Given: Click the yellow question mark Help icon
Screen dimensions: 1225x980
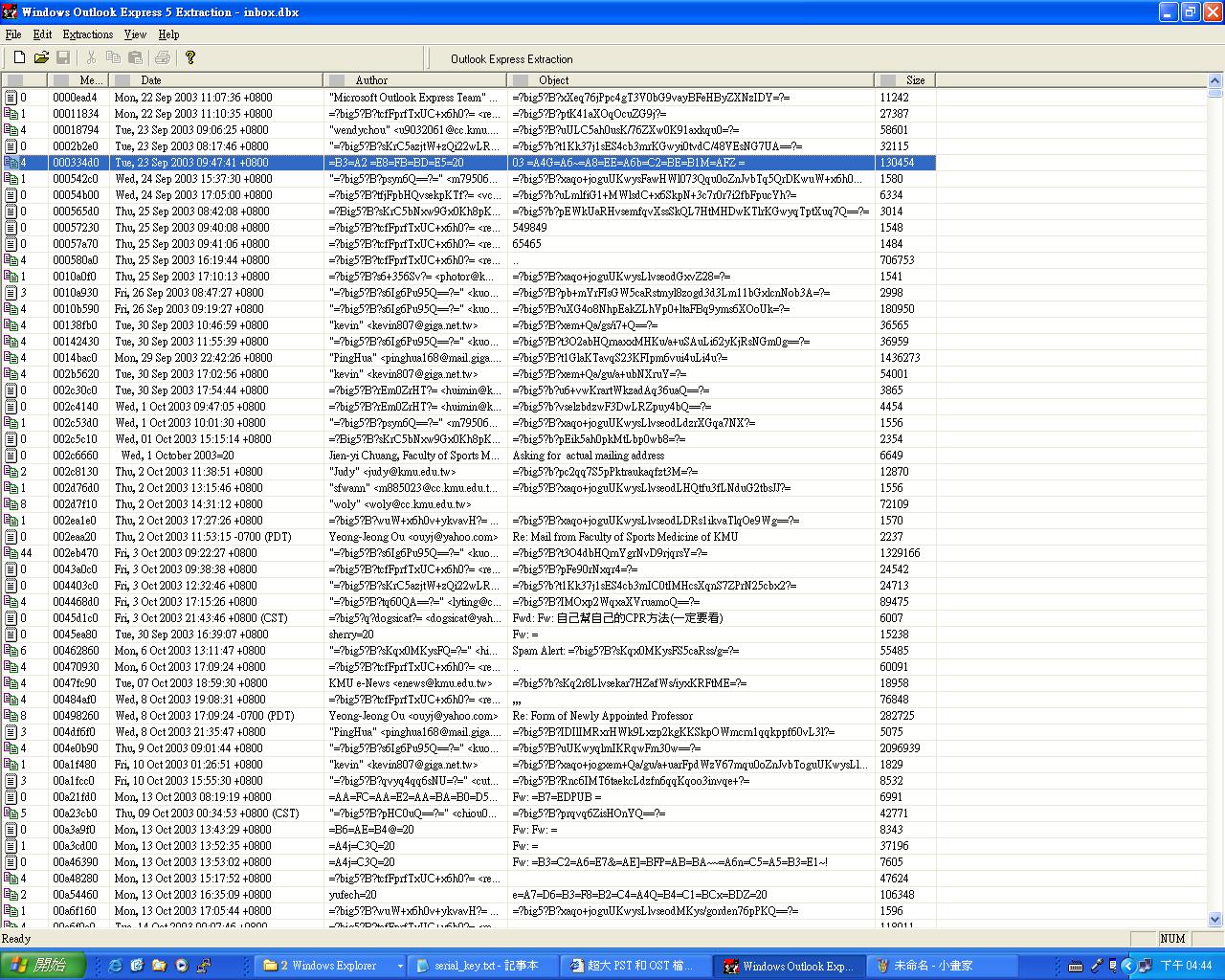Looking at the screenshot, I should 190,57.
